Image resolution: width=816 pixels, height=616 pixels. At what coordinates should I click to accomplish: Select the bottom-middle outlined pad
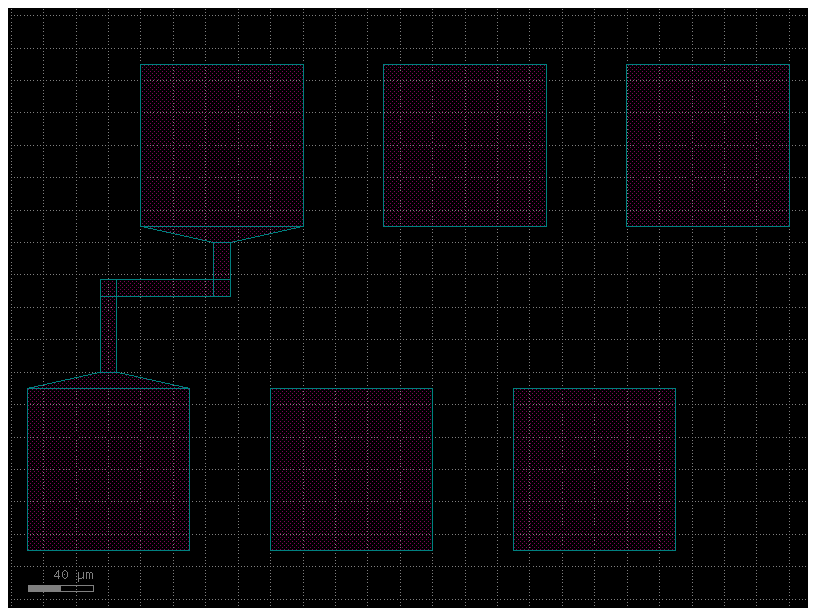tap(351, 468)
